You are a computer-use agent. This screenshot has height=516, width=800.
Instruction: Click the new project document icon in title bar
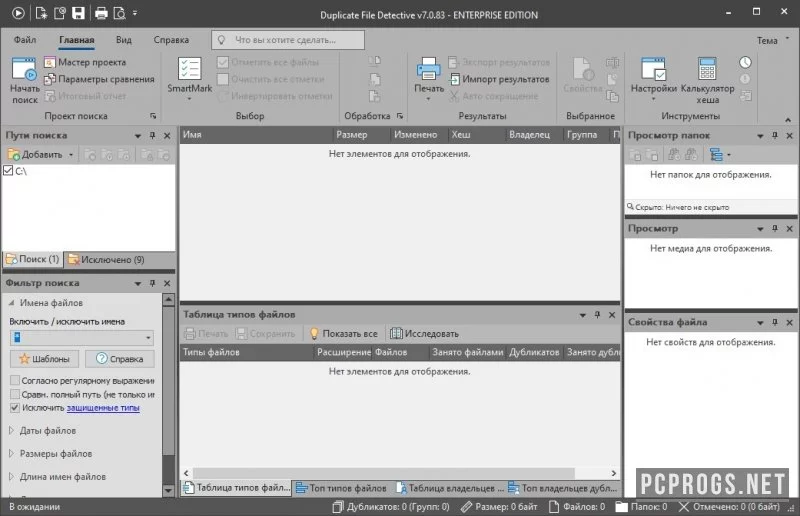pos(41,13)
